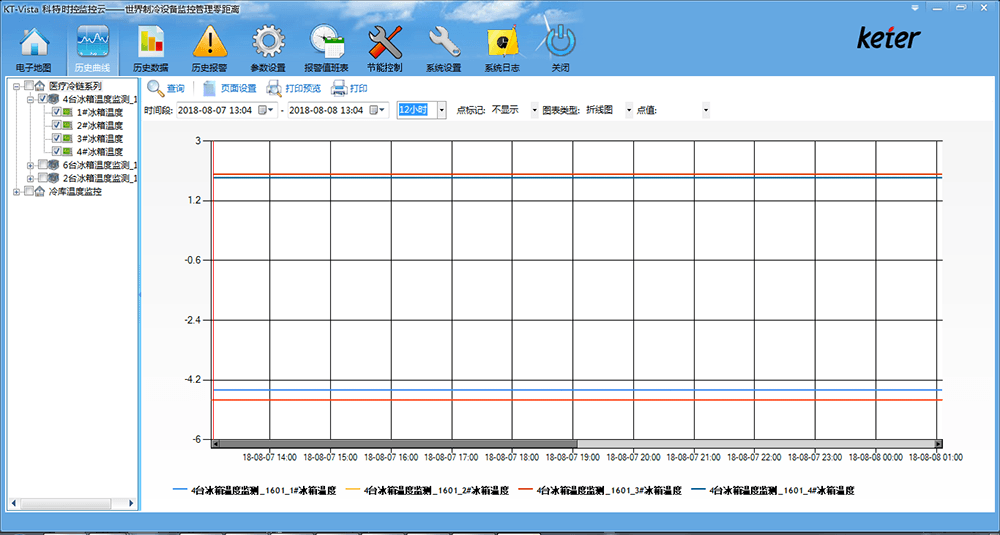Image resolution: width=1000 pixels, height=535 pixels.
Task: Click the 查询 search button
Action: (x=166, y=88)
